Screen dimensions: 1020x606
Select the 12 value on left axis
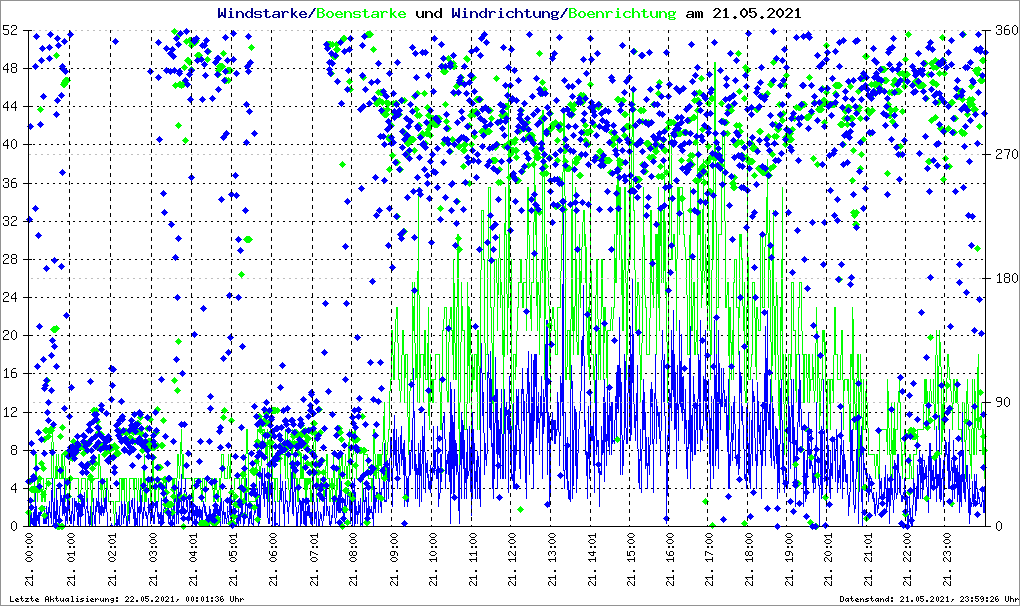(x=10, y=412)
